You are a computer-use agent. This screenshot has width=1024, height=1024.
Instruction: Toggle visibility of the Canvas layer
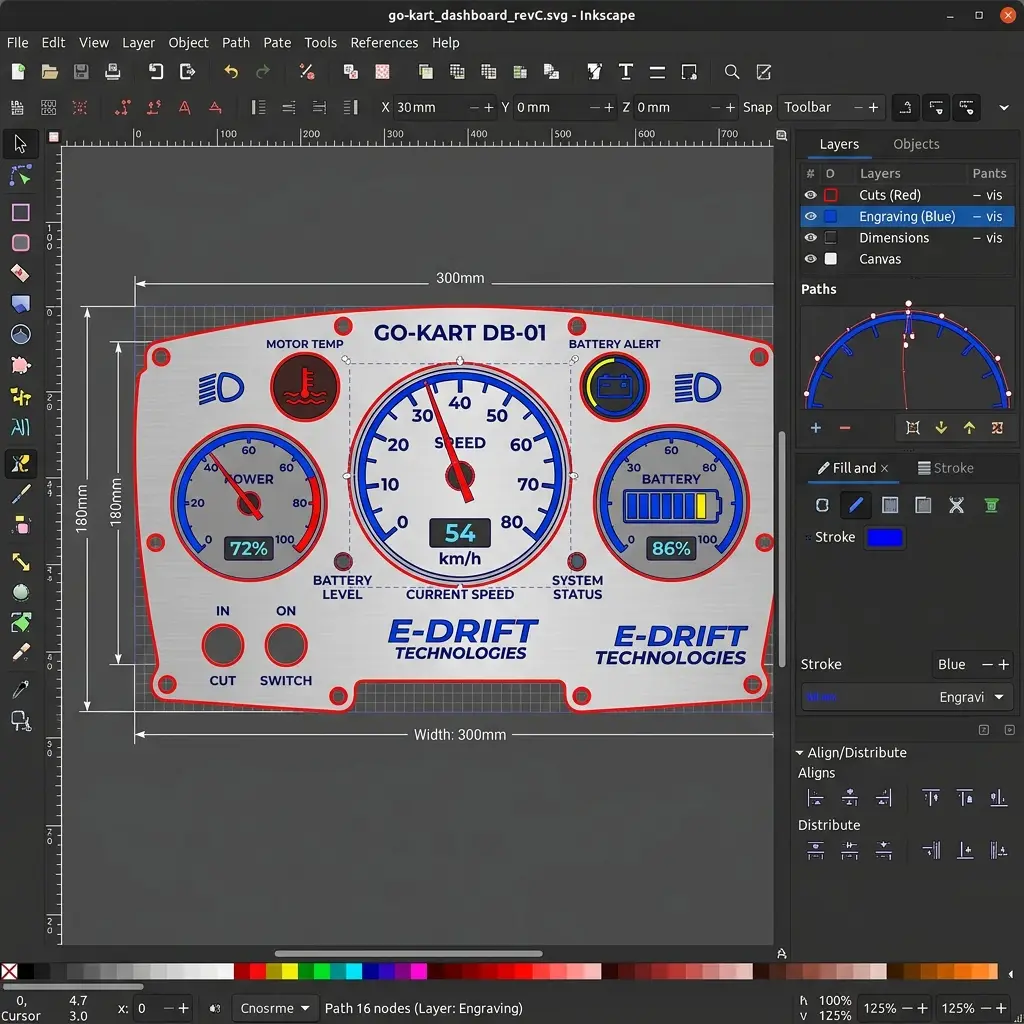[810, 259]
